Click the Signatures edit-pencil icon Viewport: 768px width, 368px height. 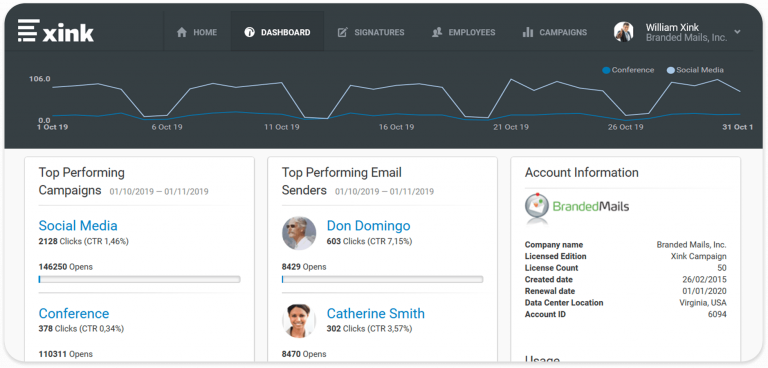click(343, 32)
